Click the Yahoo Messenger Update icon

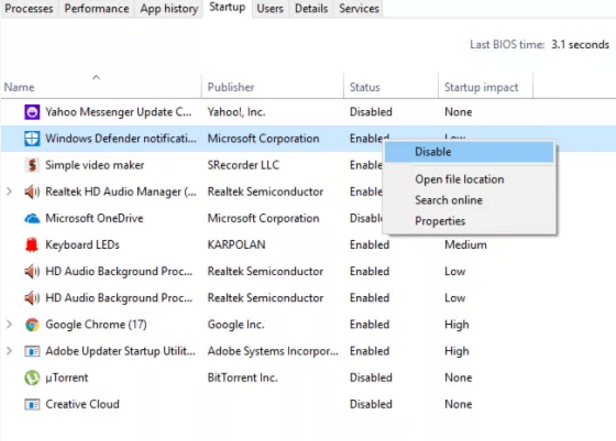(x=31, y=111)
